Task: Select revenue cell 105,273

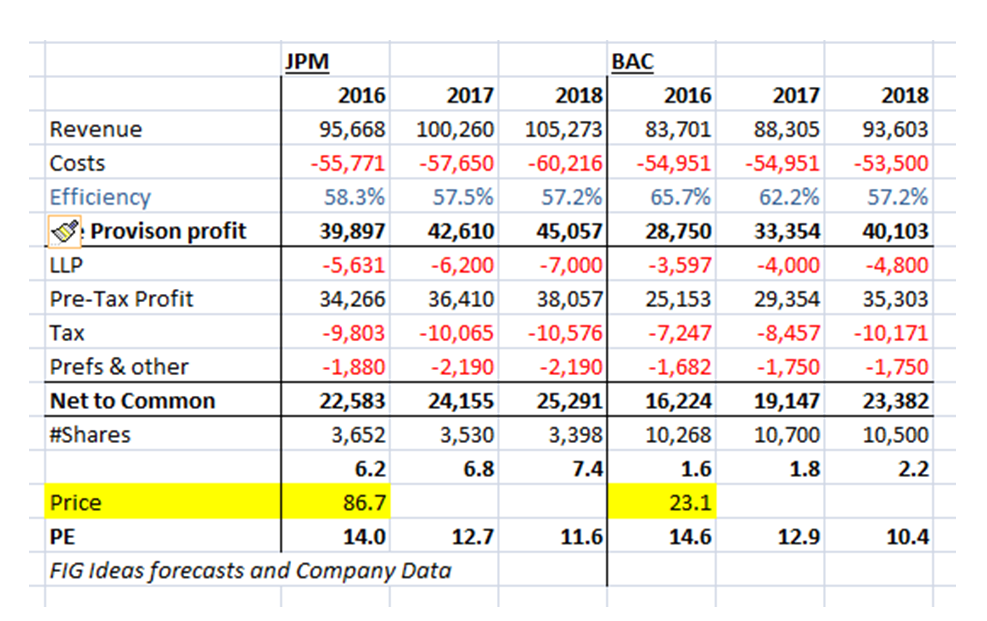Action: pos(564,129)
